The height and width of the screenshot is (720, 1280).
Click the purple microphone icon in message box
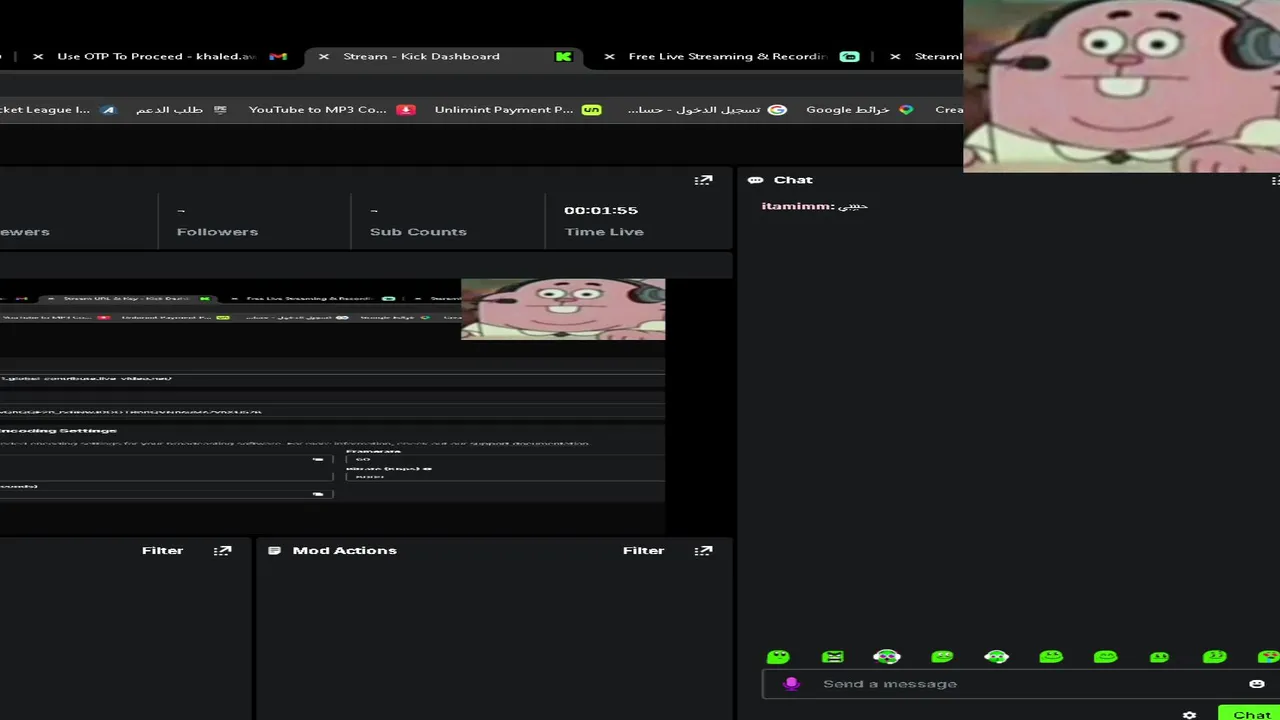[791, 684]
